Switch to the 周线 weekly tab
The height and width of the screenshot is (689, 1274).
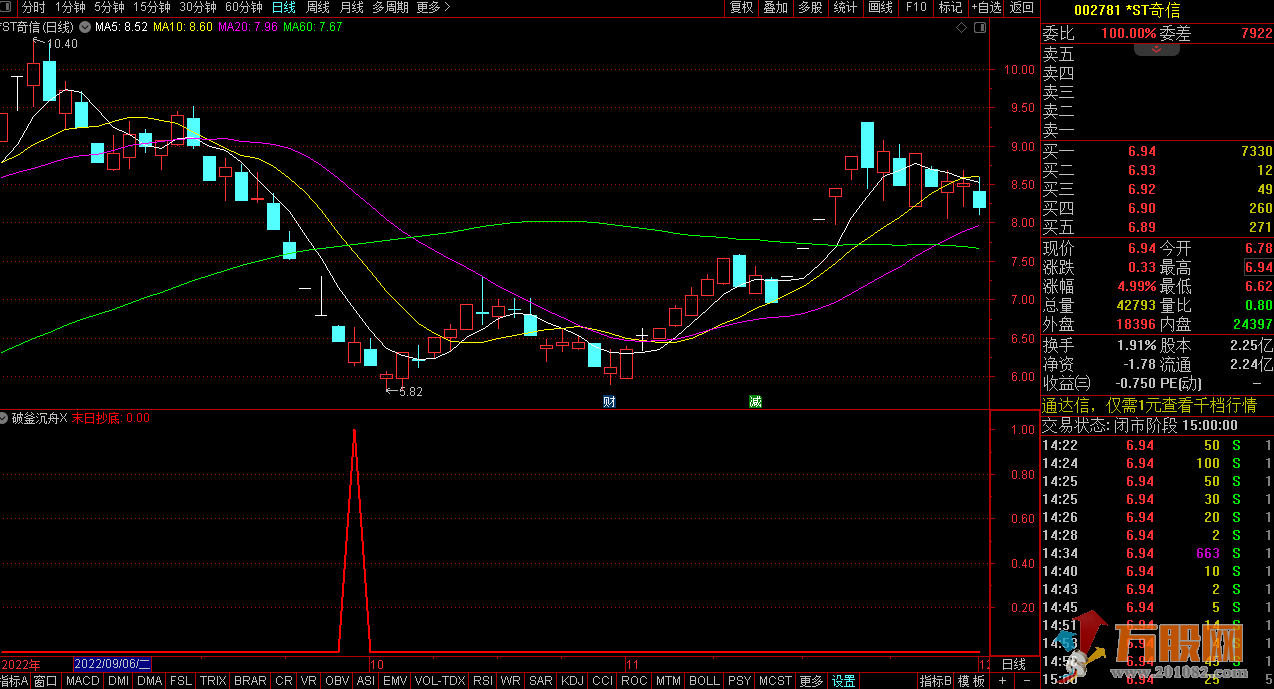(317, 8)
